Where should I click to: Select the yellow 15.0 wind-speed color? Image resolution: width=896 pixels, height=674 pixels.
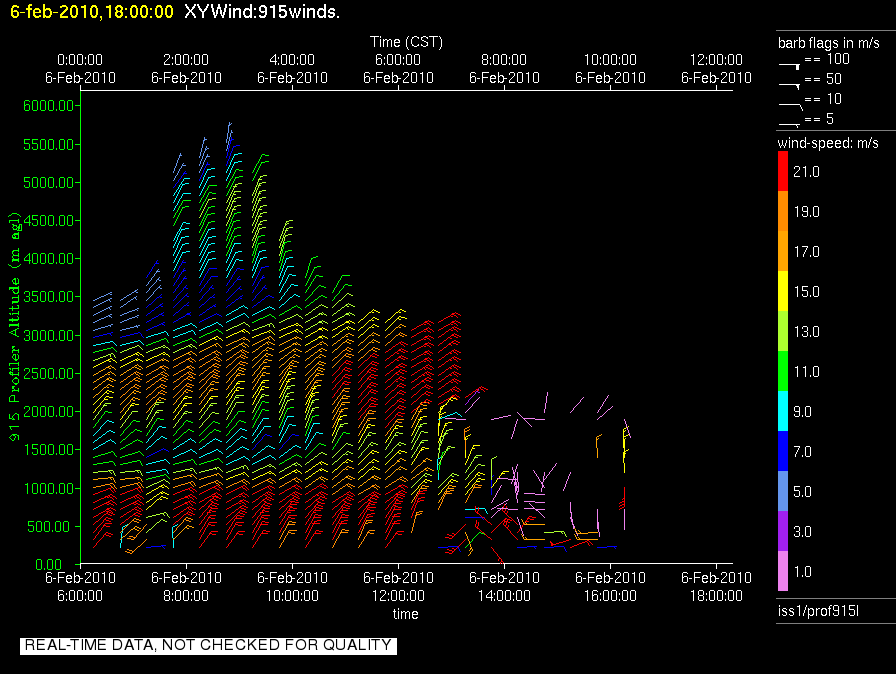[x=785, y=292]
